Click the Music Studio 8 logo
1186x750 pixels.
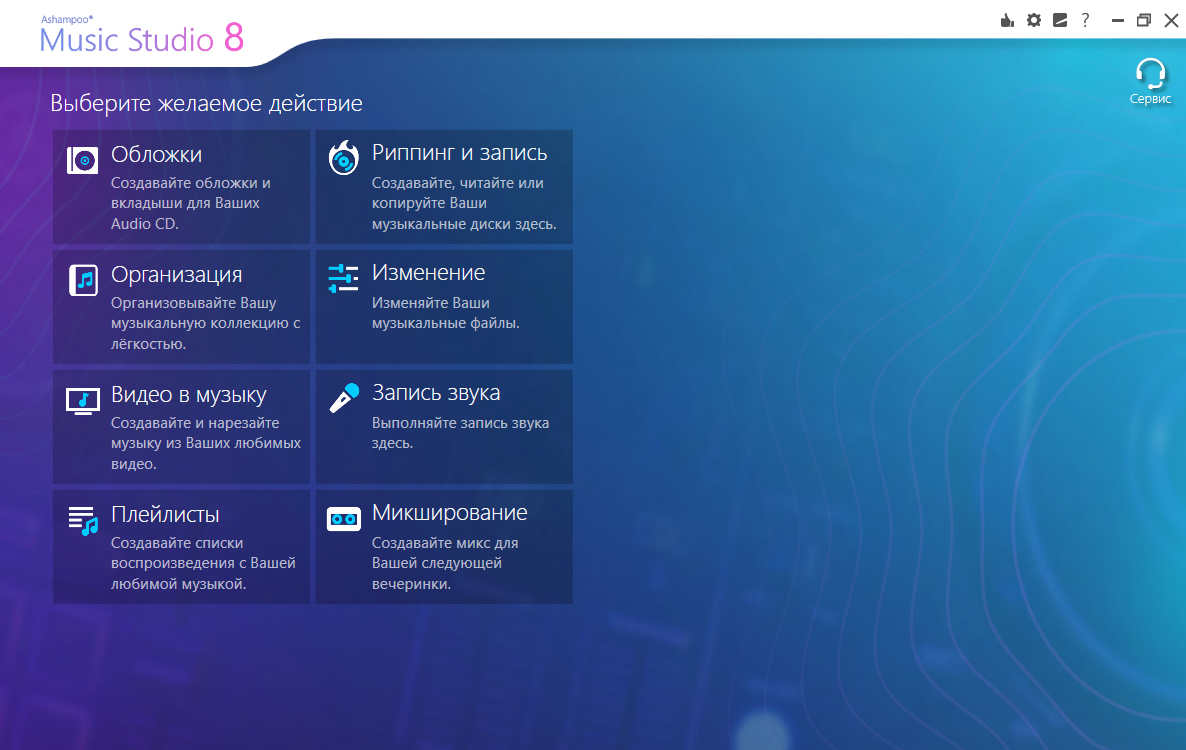pos(142,36)
